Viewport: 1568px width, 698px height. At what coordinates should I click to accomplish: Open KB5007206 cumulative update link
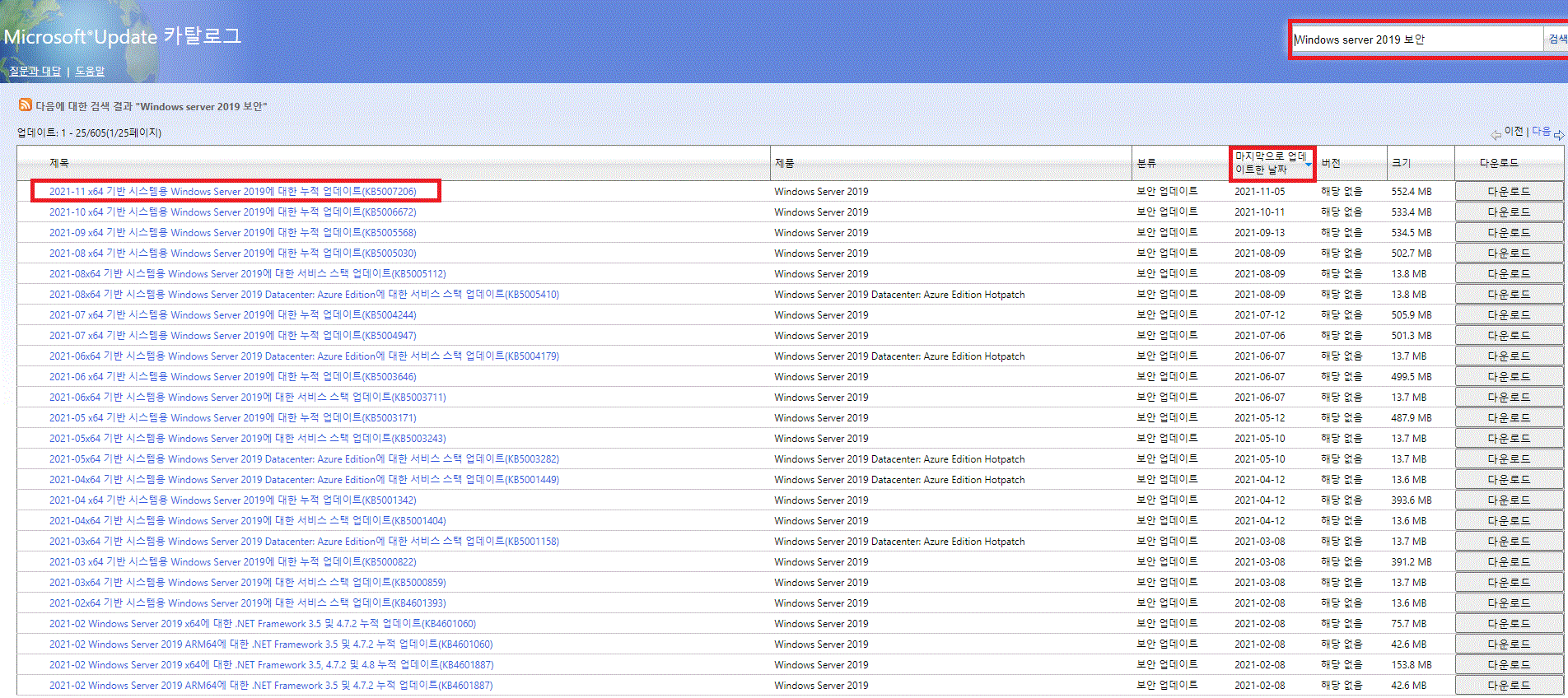(233, 191)
